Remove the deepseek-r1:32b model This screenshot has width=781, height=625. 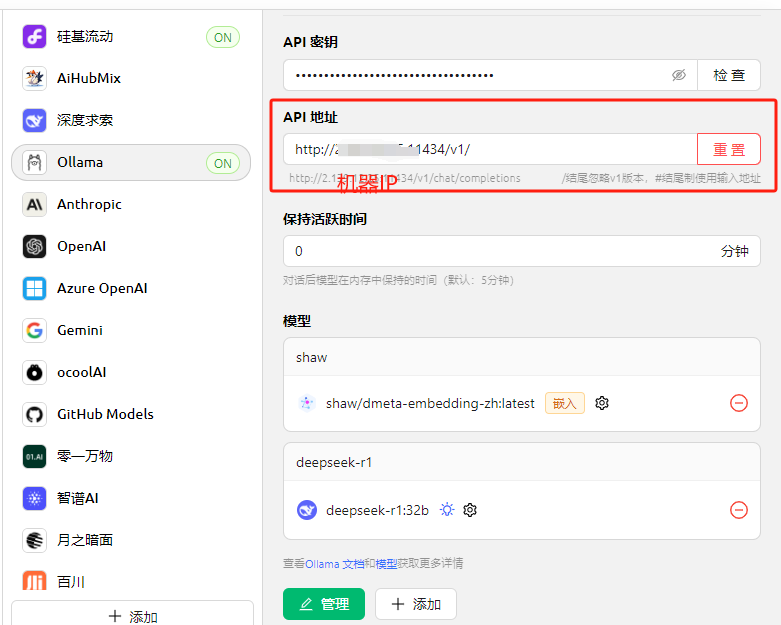pos(739,510)
